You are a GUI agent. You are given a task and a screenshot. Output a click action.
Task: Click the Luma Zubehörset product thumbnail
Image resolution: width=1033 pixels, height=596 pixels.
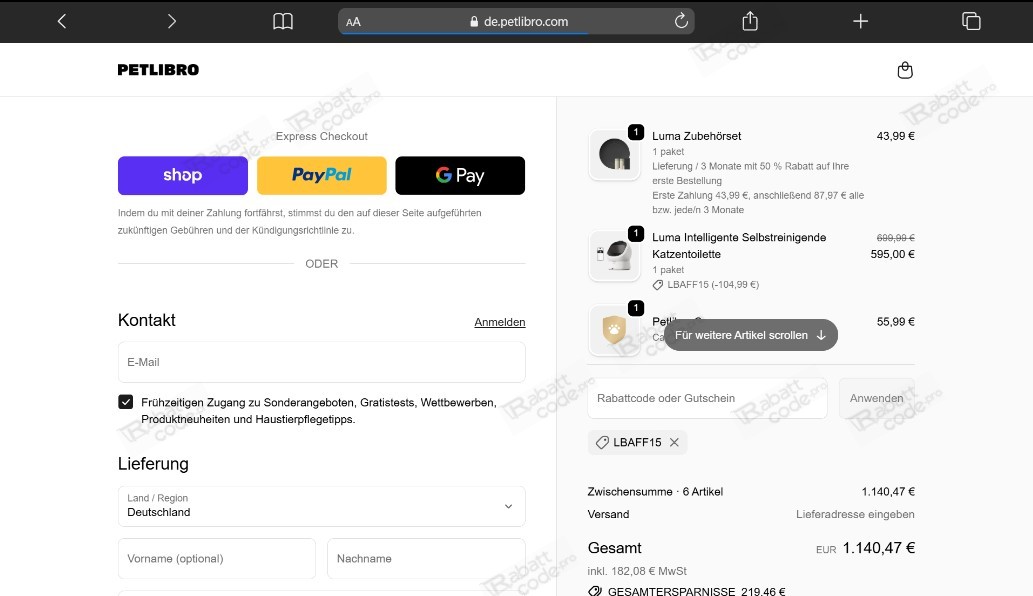tap(614, 155)
